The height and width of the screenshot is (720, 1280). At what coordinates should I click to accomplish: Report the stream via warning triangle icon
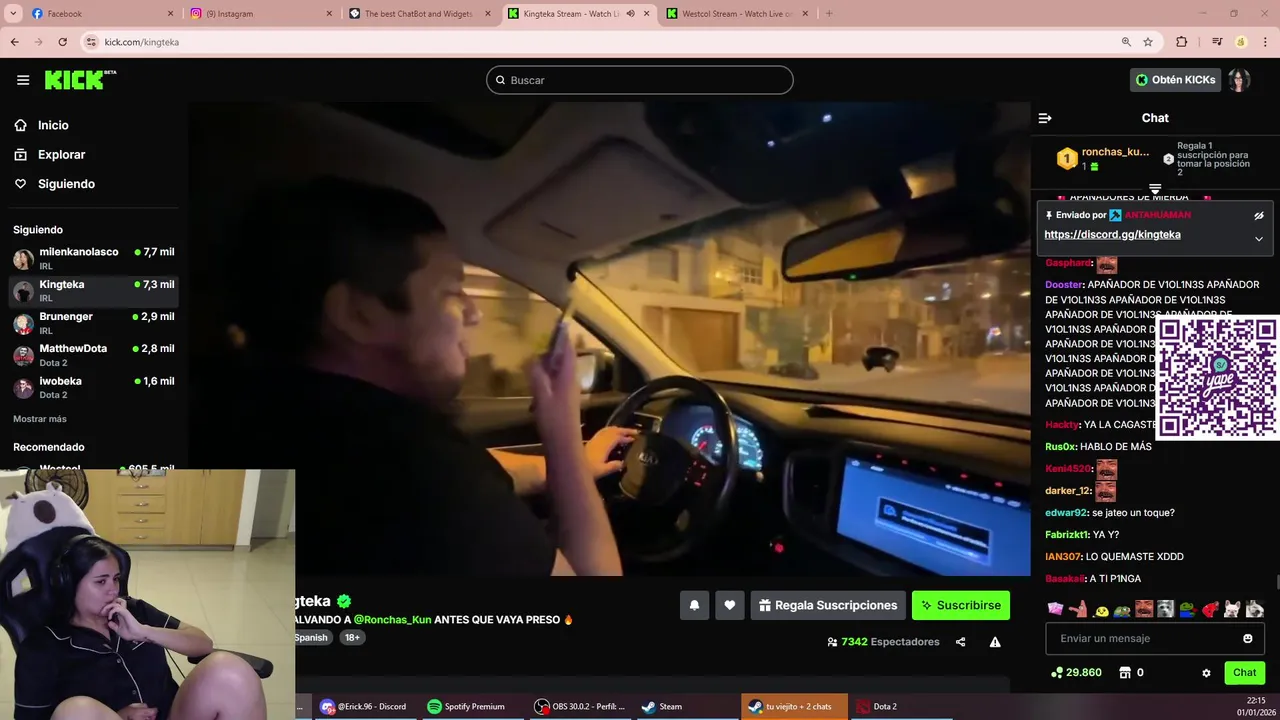[995, 642]
